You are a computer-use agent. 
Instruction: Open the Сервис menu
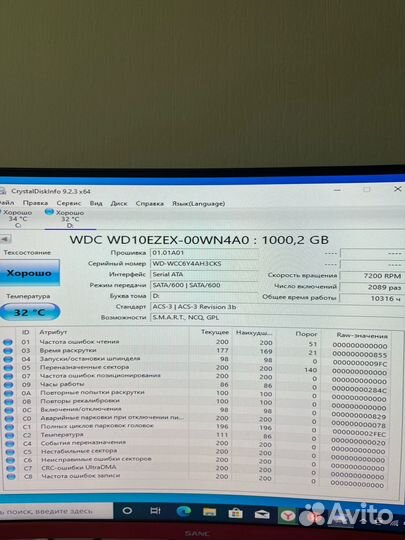coord(69,203)
